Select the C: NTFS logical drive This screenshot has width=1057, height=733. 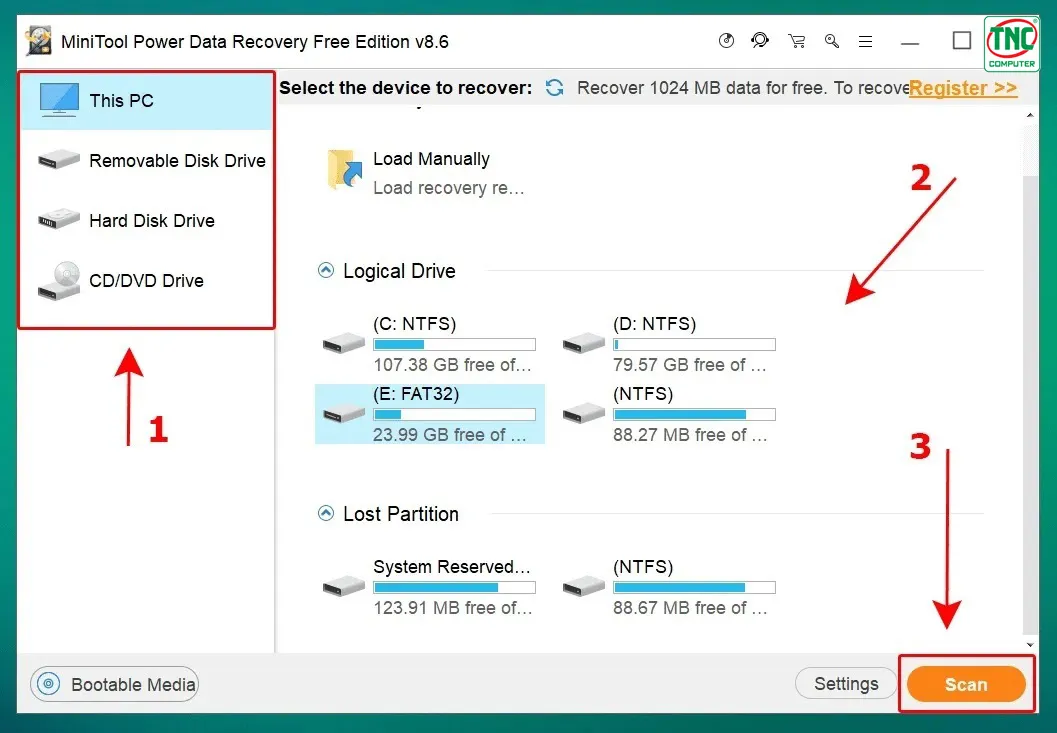point(429,344)
